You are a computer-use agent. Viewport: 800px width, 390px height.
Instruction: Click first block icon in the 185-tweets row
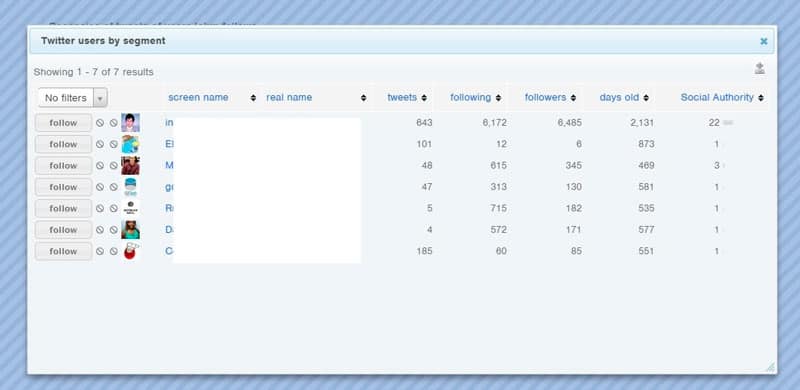click(x=100, y=252)
